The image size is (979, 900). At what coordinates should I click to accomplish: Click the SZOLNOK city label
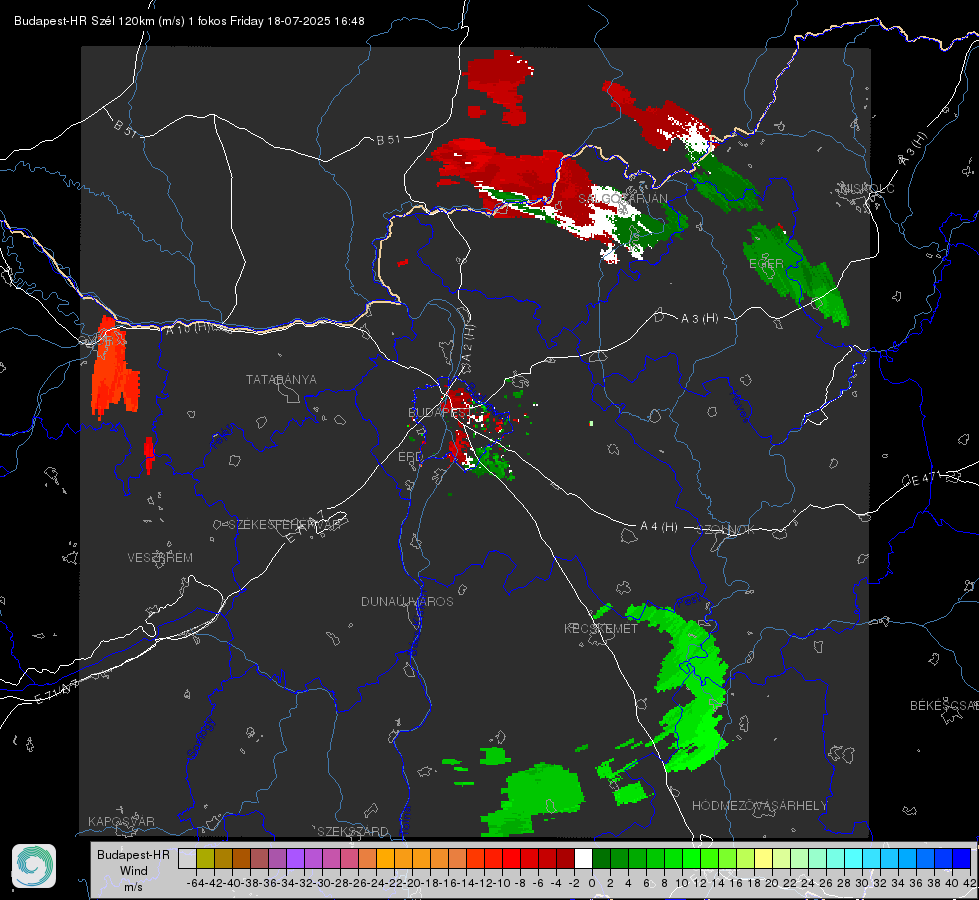point(726,530)
